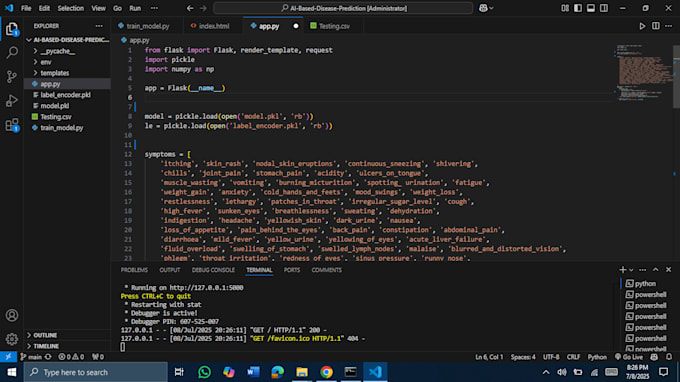The height and width of the screenshot is (382, 680).
Task: Change end of line sequence CRLF
Action: [x=573, y=357]
